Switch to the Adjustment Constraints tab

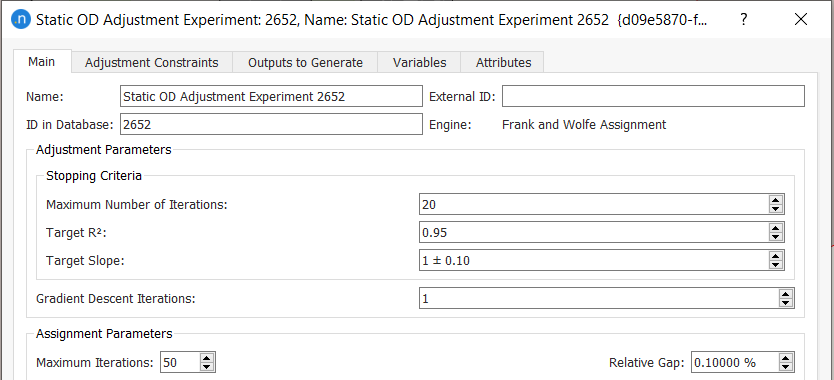click(152, 62)
